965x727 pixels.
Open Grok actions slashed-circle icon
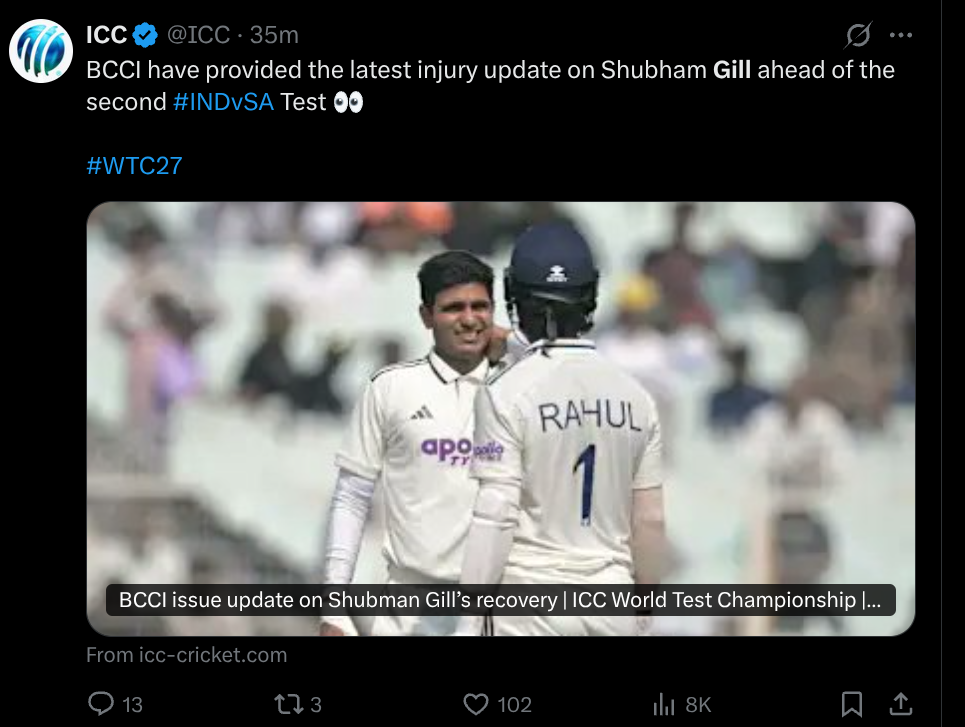click(858, 36)
